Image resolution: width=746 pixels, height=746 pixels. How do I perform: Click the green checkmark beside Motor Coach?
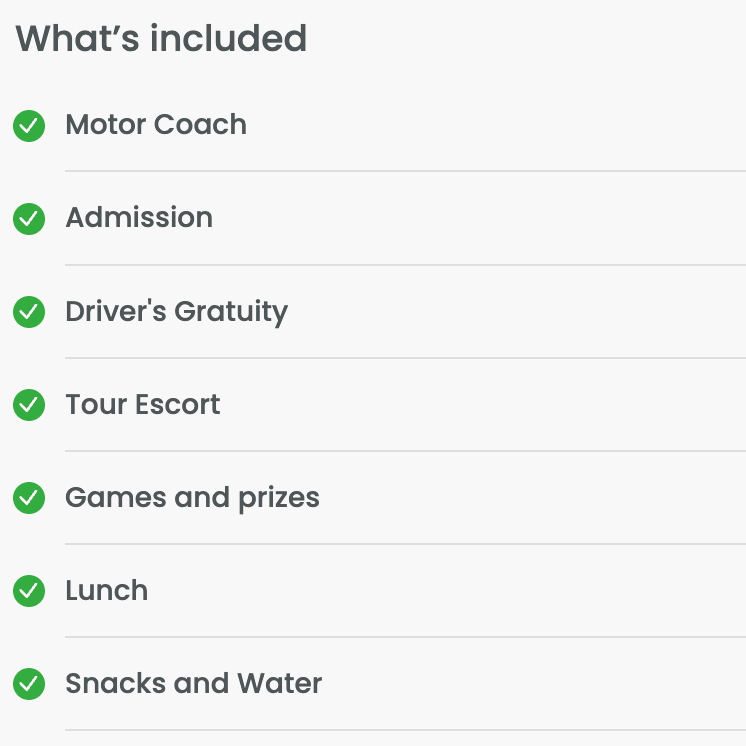[29, 126]
